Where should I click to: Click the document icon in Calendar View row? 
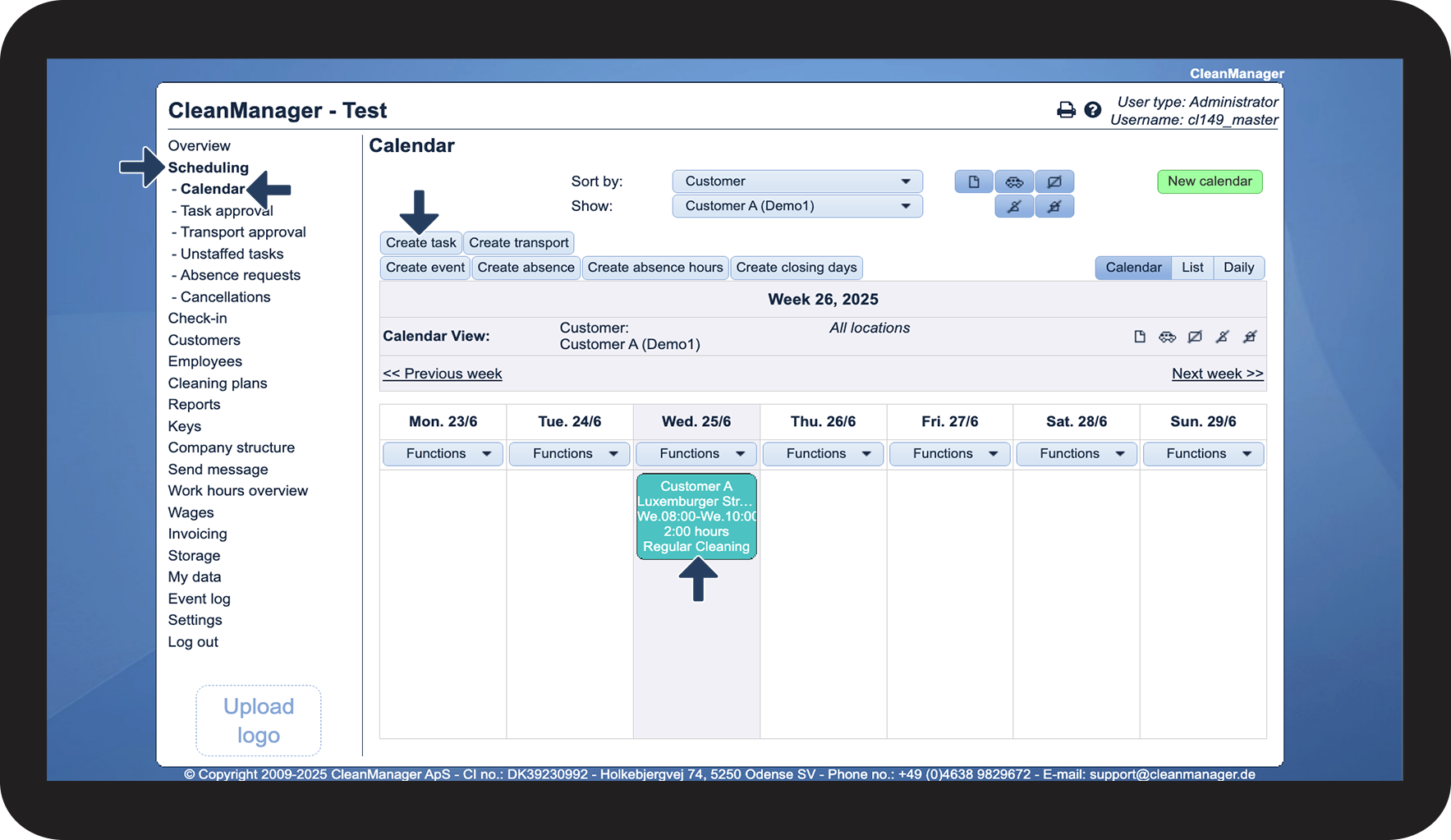(1140, 337)
